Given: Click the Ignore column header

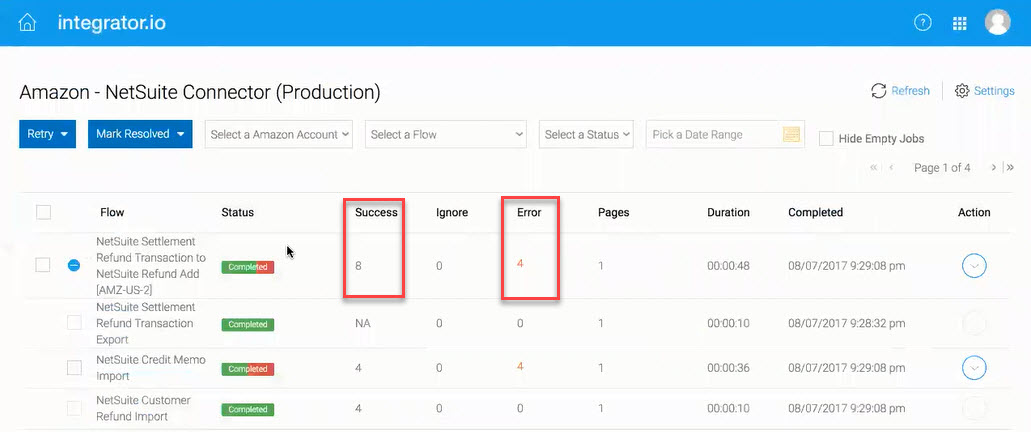Looking at the screenshot, I should [452, 212].
